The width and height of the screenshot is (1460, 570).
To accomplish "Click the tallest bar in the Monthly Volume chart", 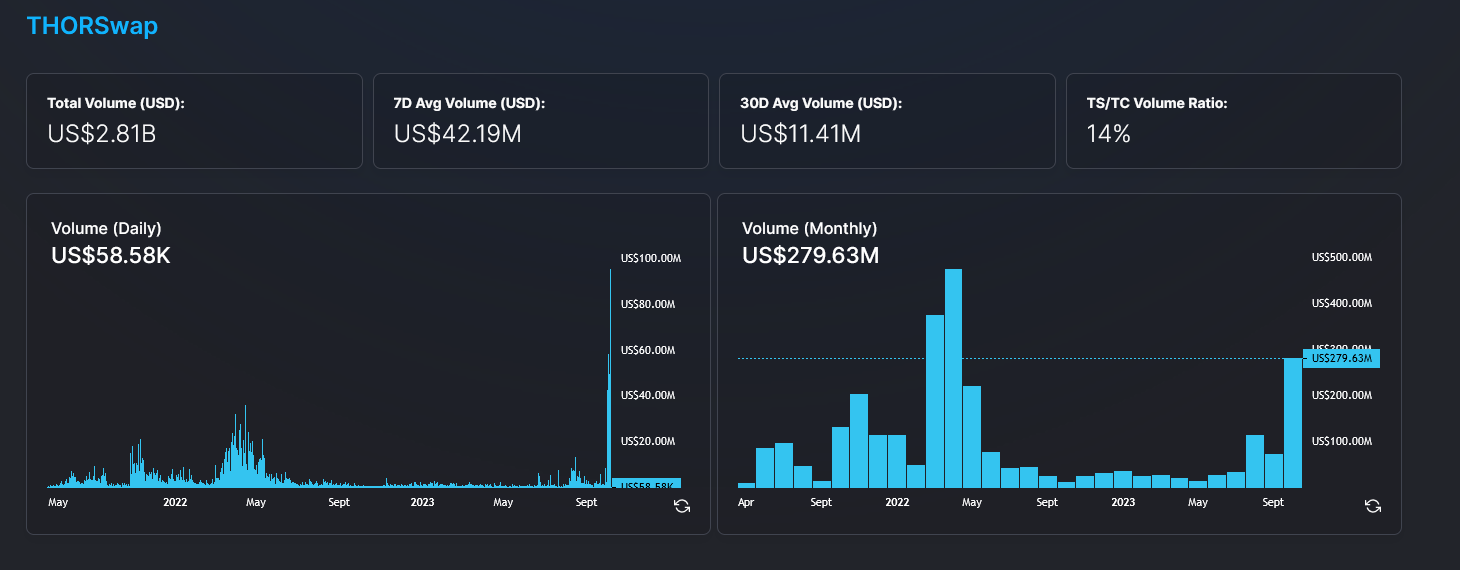I will [x=953, y=380].
